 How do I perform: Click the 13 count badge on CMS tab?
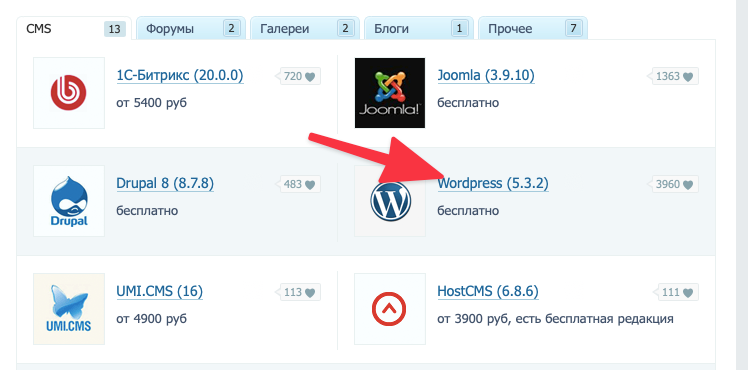pyautogui.click(x=115, y=29)
